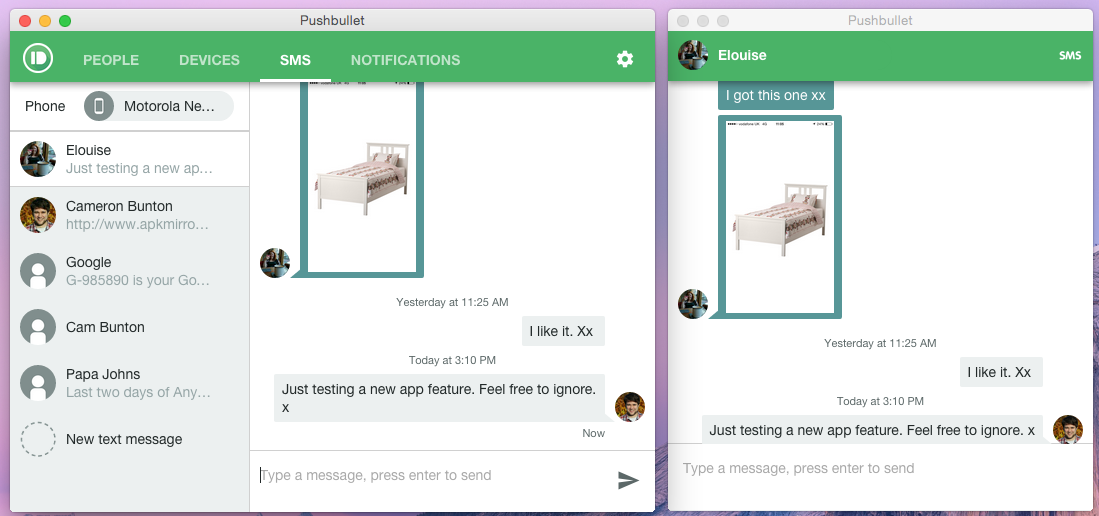Click Google contact's placeholder avatar

point(38,271)
